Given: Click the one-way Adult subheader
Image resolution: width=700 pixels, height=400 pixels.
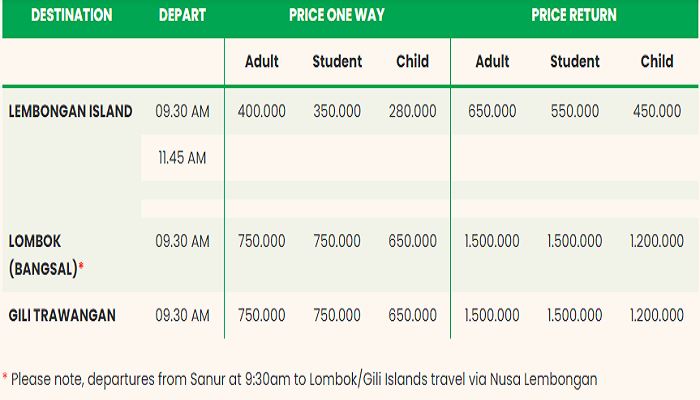Looking at the screenshot, I should click(x=262, y=61).
